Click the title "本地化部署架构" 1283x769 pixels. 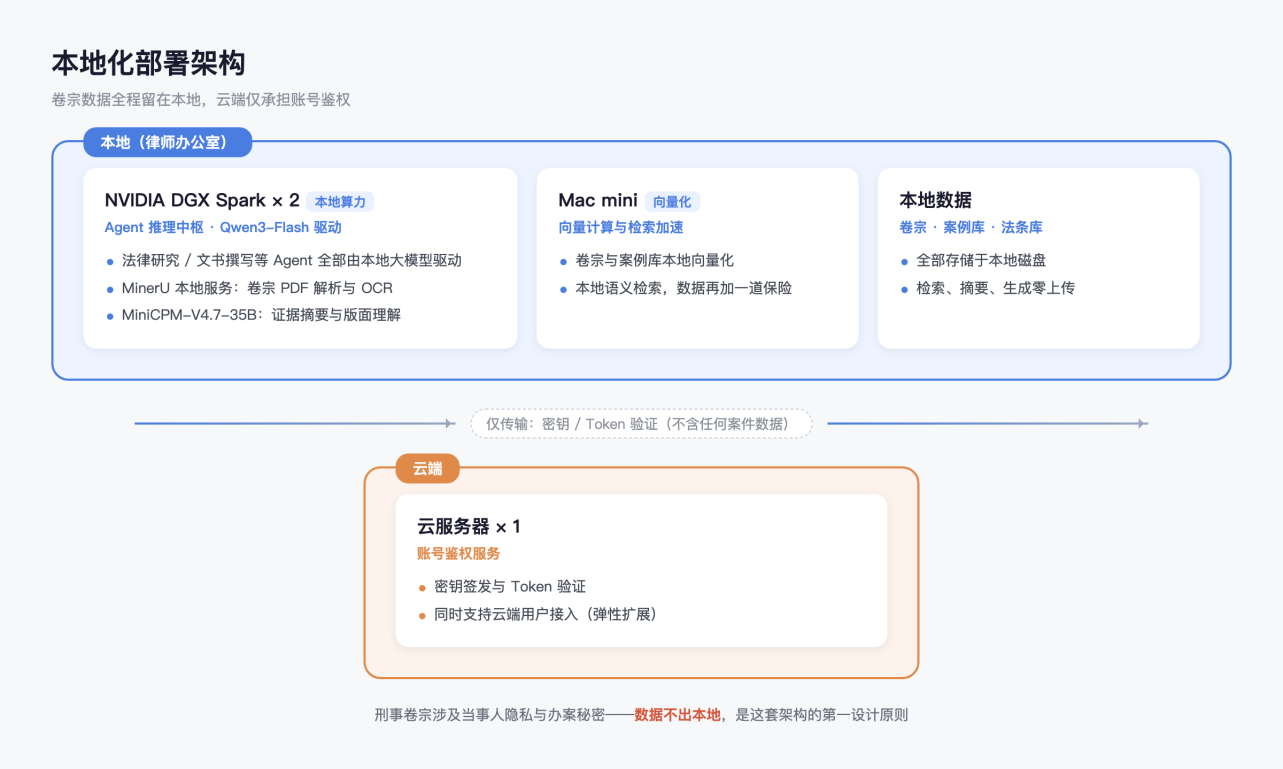pyautogui.click(x=149, y=64)
